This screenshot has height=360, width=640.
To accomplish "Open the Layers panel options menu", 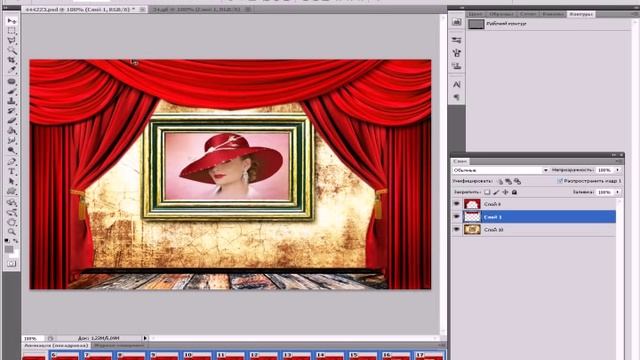I will pos(619,162).
